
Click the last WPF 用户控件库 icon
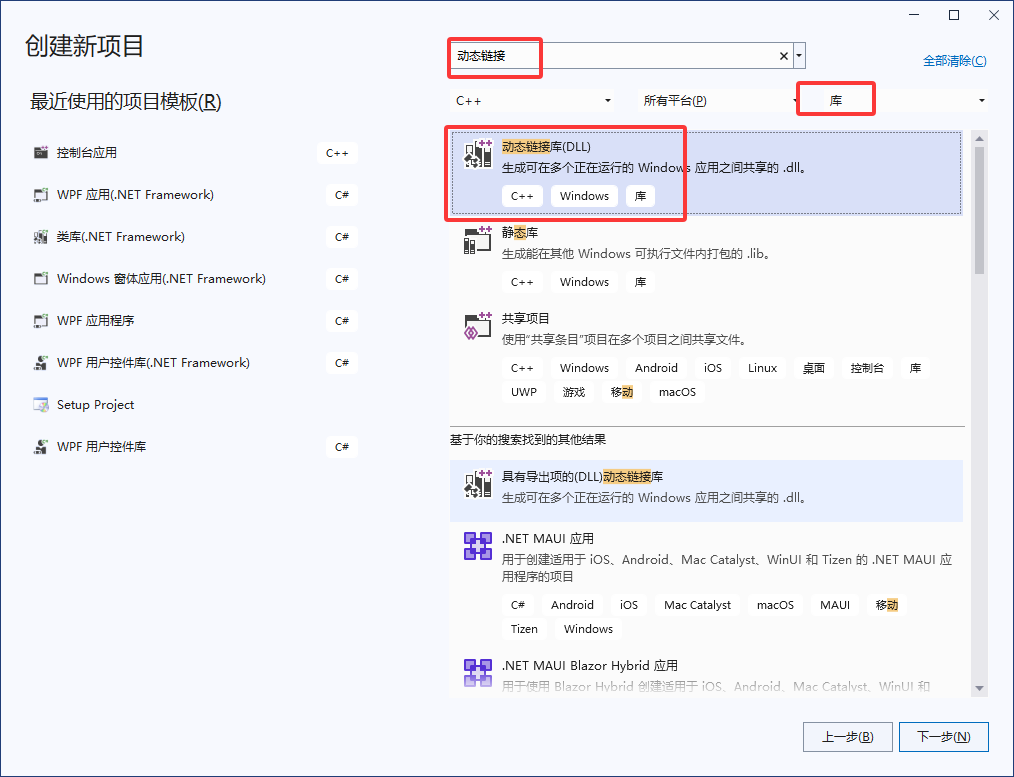[x=41, y=447]
